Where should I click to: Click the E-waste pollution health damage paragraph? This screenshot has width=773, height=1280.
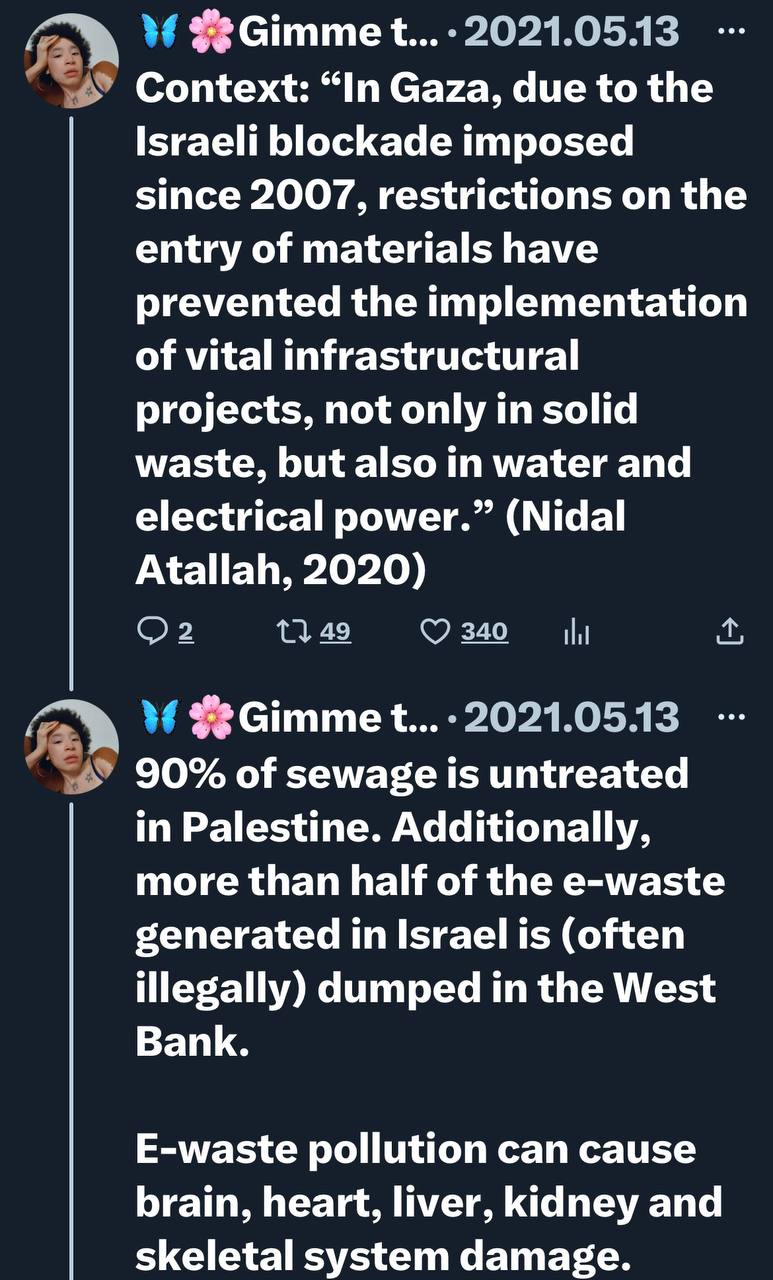point(428,1200)
